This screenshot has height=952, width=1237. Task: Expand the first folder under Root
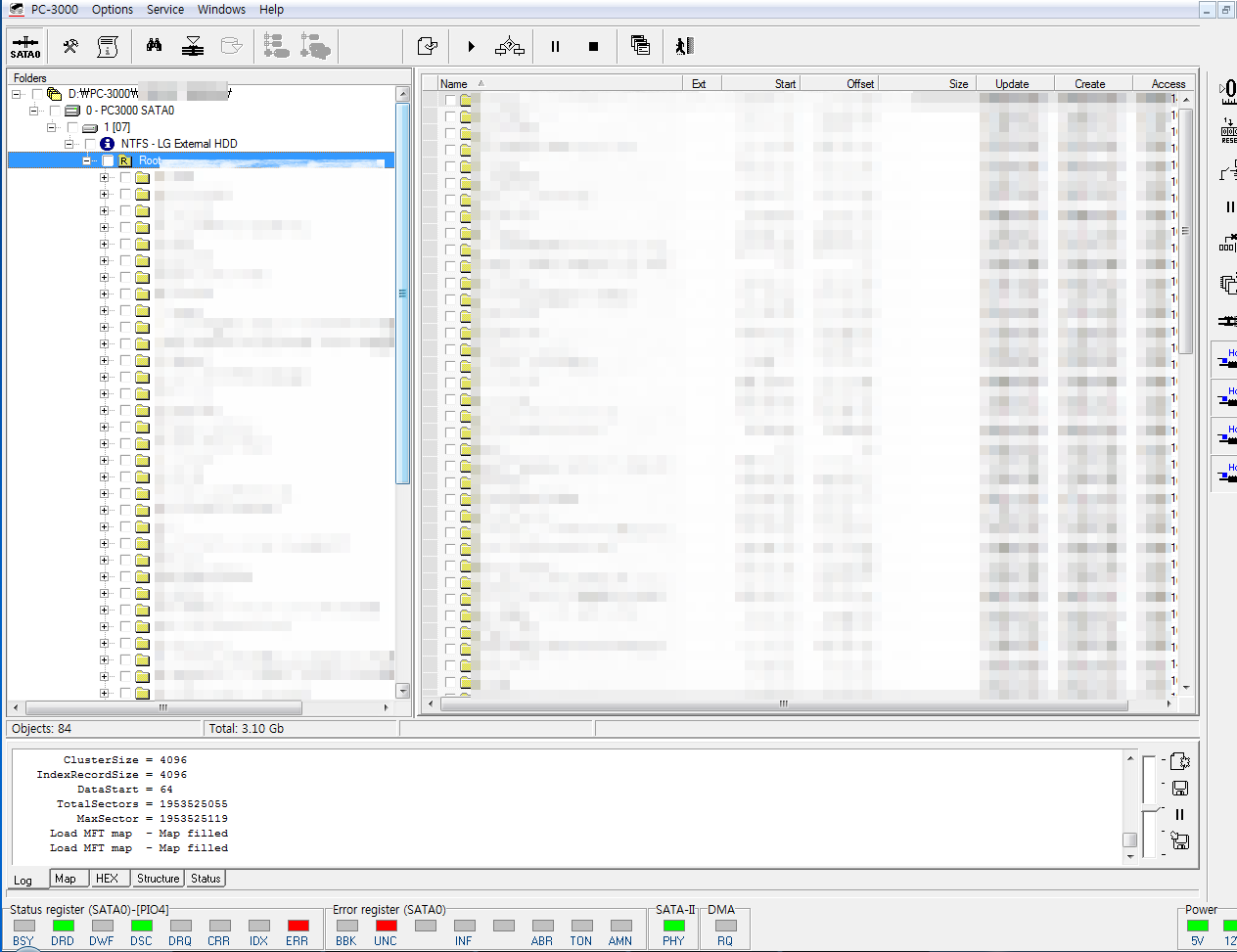104,177
